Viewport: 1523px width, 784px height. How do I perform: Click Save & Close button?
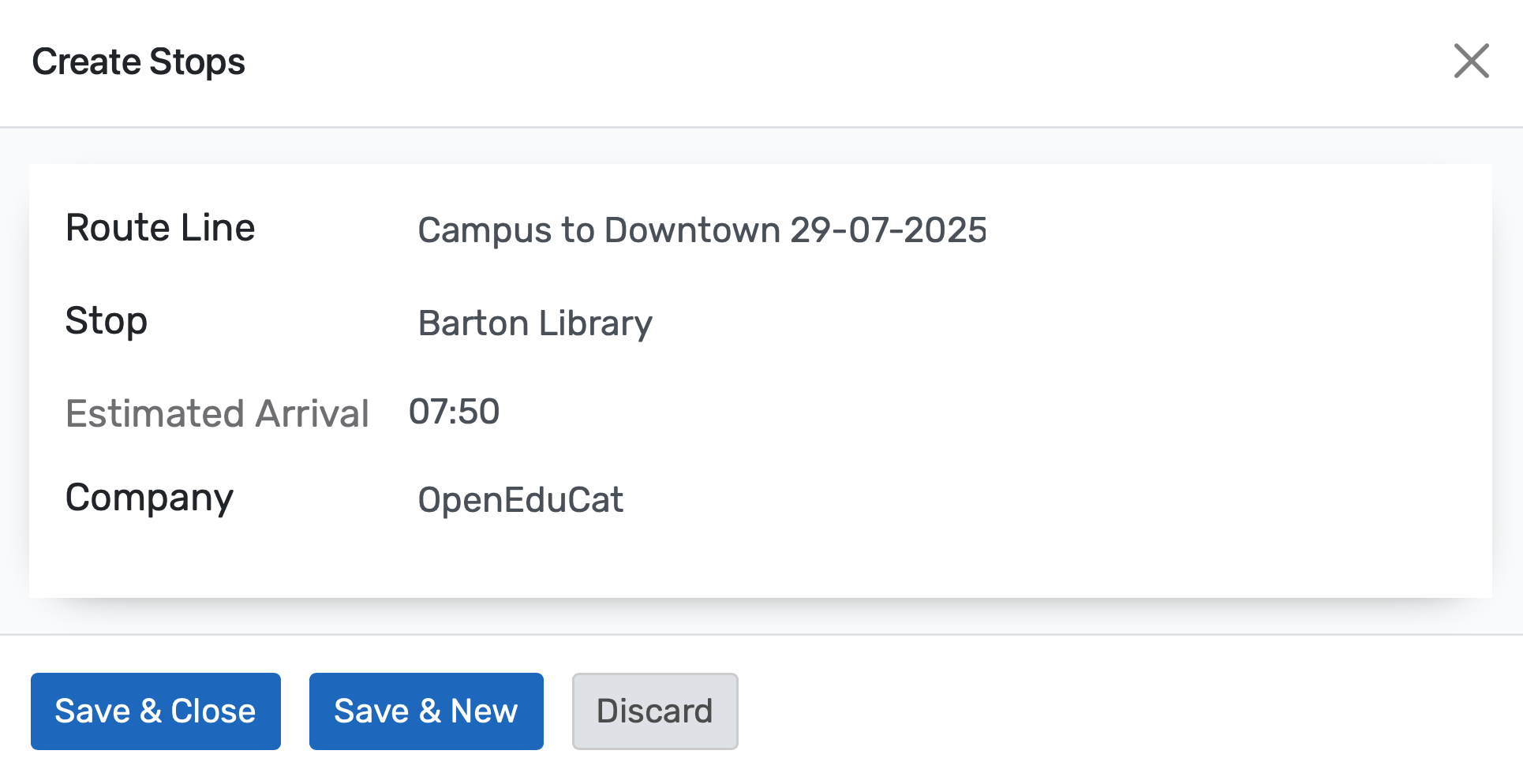[155, 711]
